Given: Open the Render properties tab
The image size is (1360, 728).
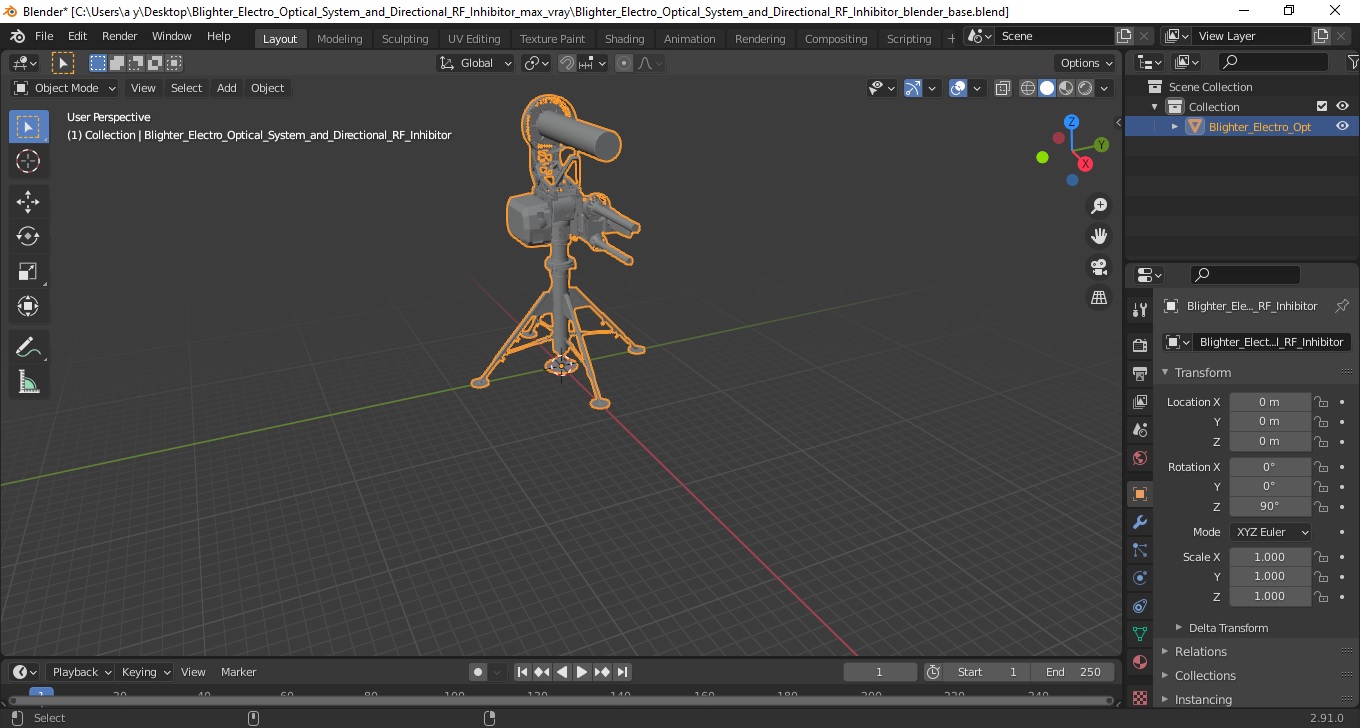Looking at the screenshot, I should tap(1140, 346).
